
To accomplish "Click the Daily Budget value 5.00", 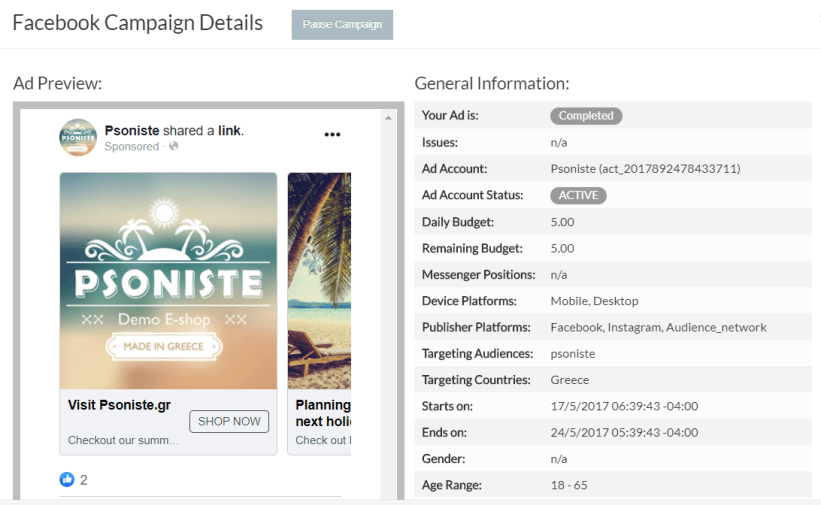I will tap(562, 222).
